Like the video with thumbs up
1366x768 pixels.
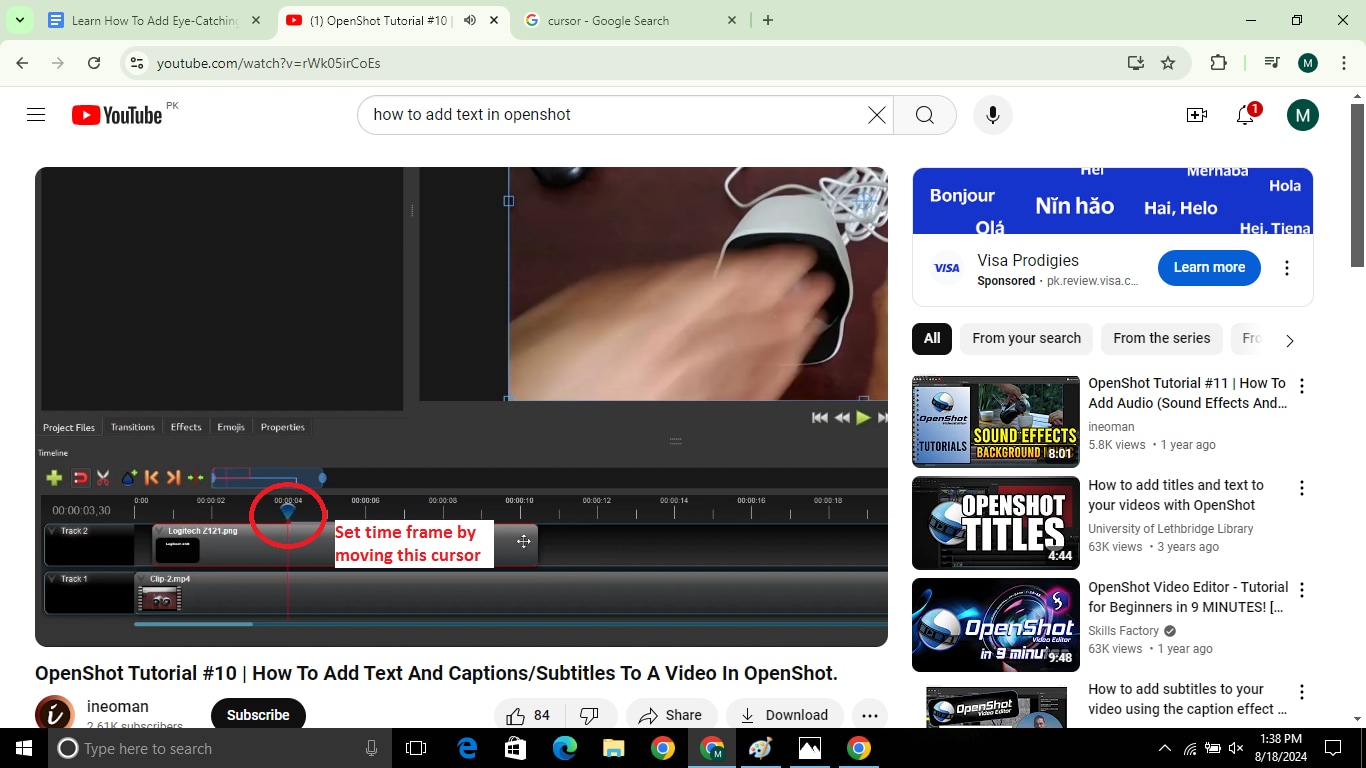530,715
